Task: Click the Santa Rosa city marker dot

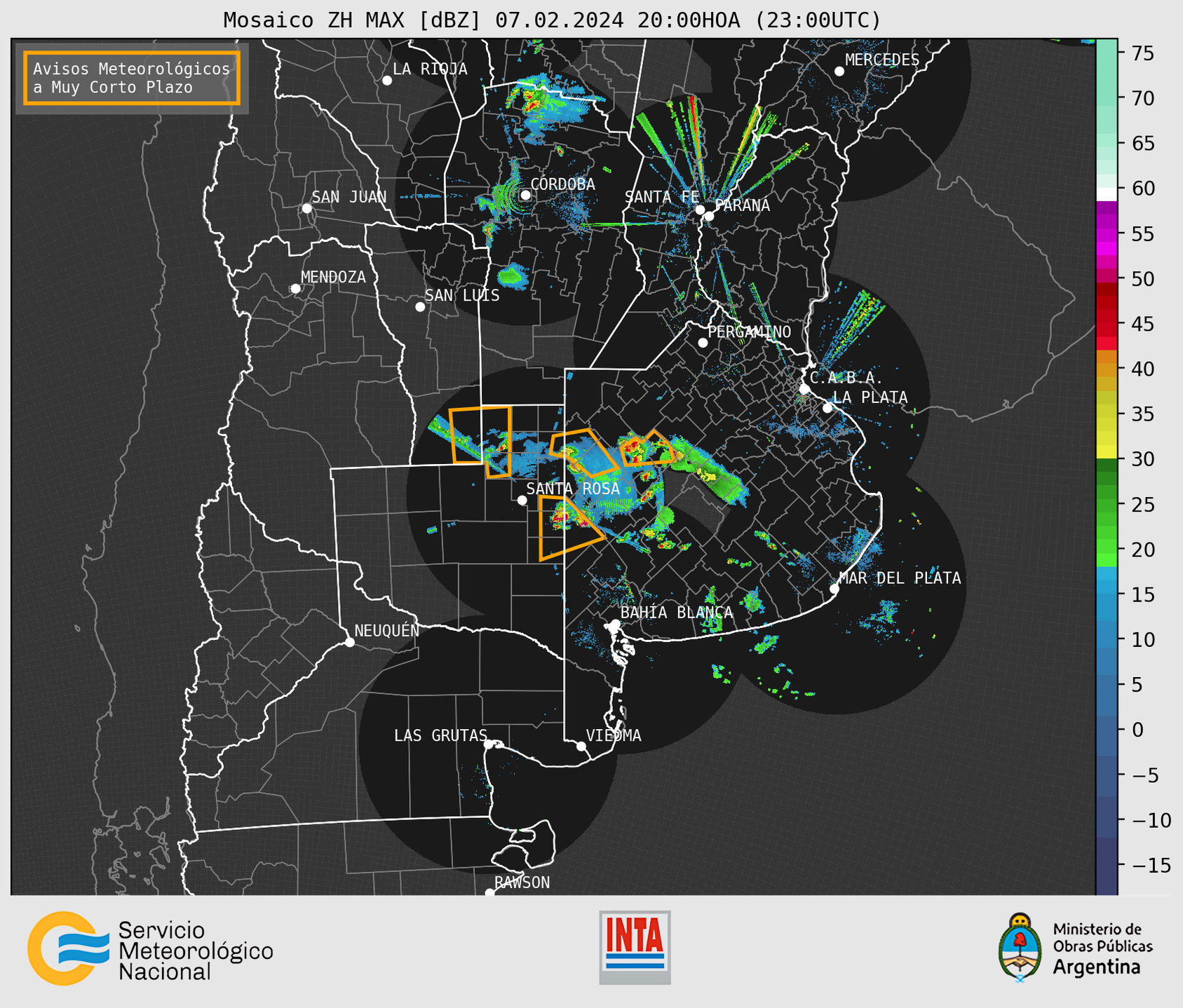Action: pos(522,500)
